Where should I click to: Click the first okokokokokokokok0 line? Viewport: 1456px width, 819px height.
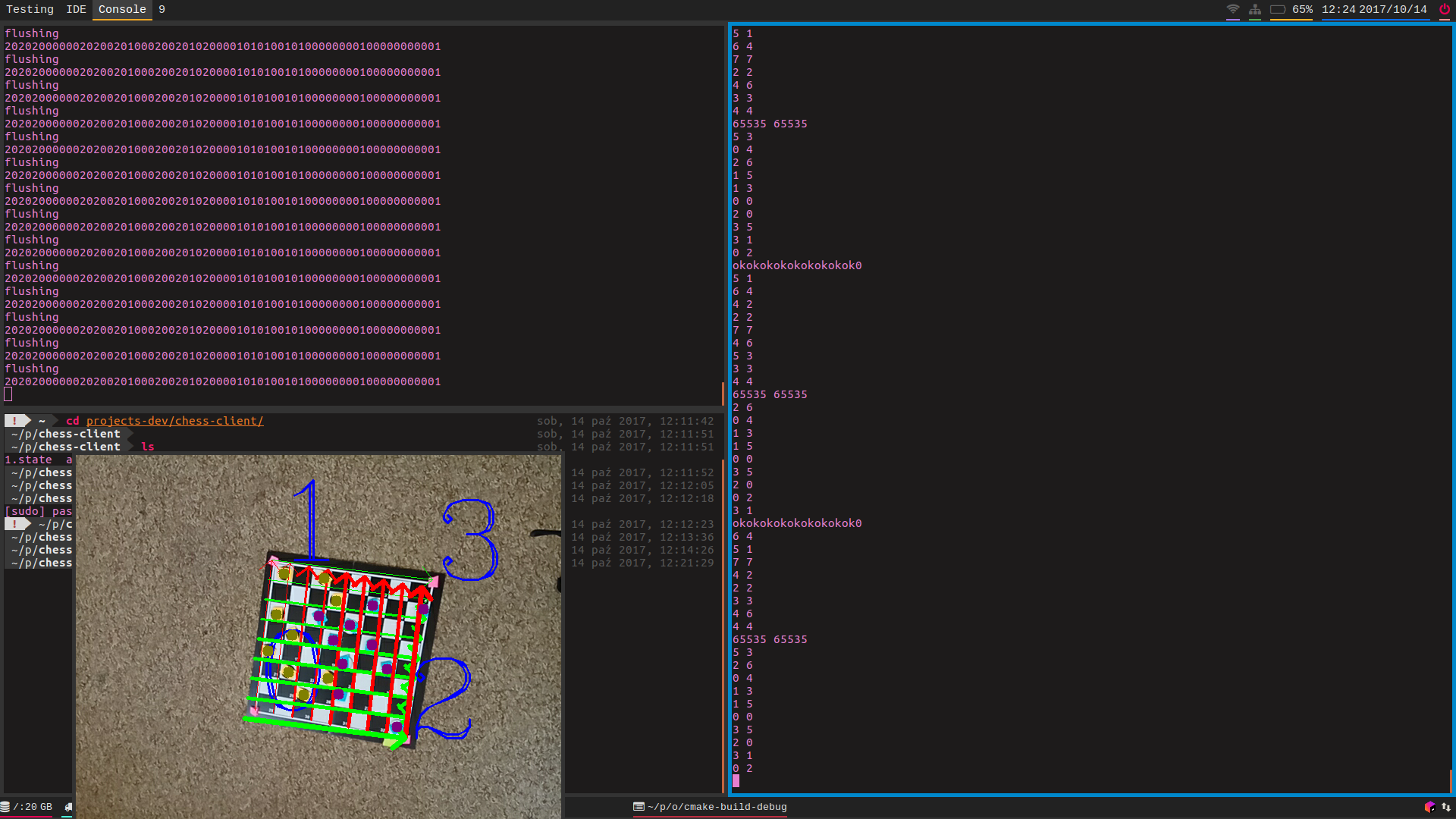[x=797, y=265]
